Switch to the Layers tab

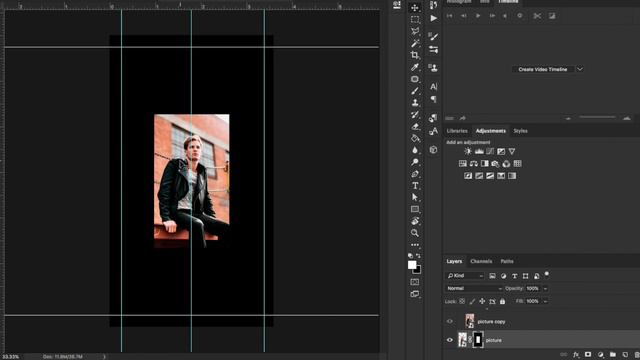(454, 261)
